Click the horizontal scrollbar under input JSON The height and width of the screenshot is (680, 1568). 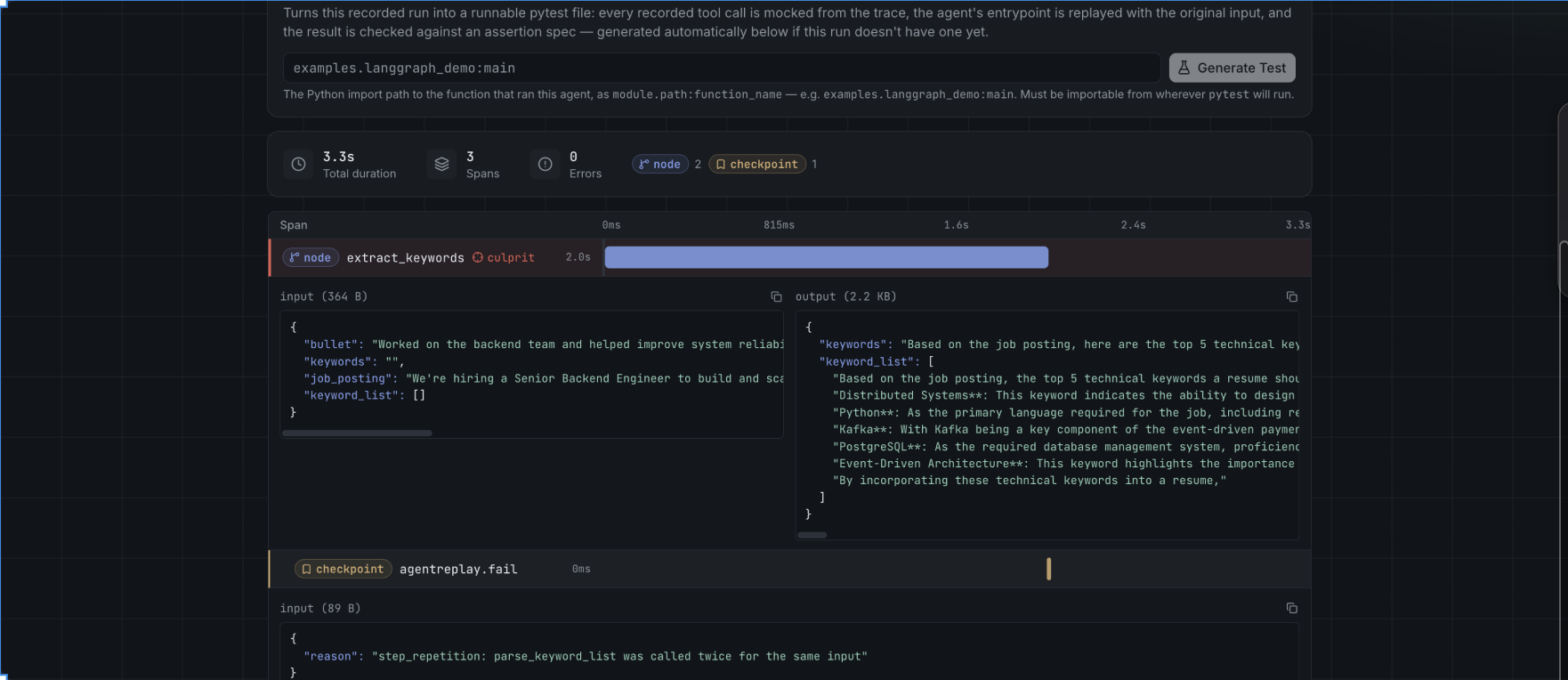[x=357, y=433]
